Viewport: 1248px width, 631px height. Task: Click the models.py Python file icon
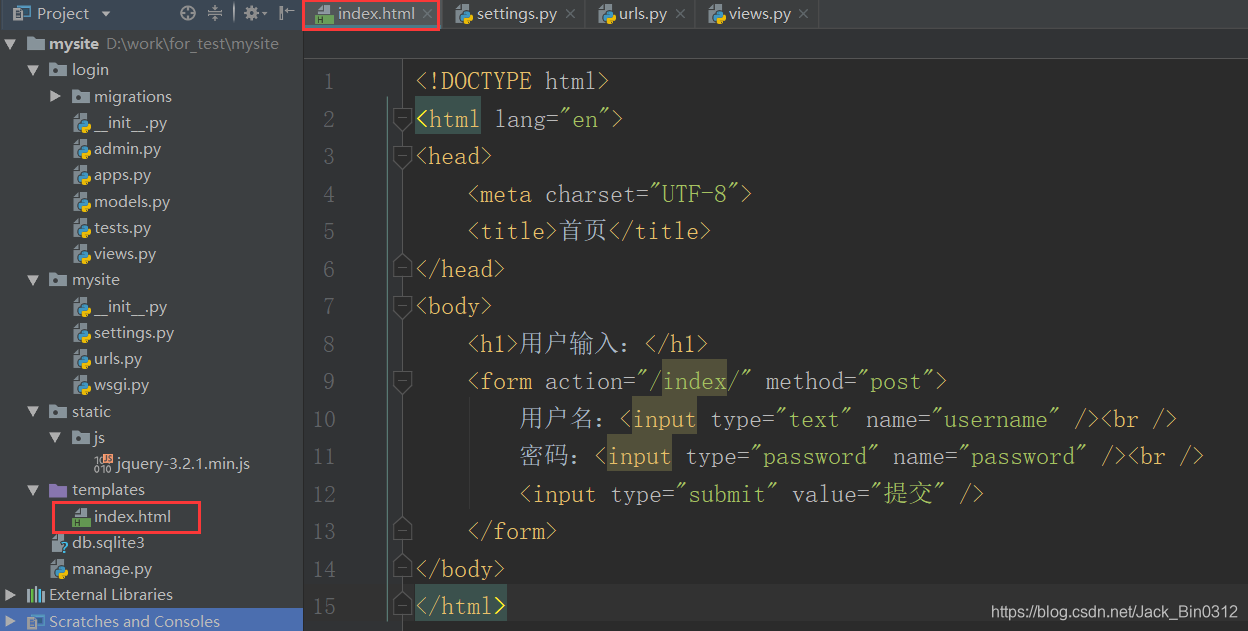tap(82, 202)
